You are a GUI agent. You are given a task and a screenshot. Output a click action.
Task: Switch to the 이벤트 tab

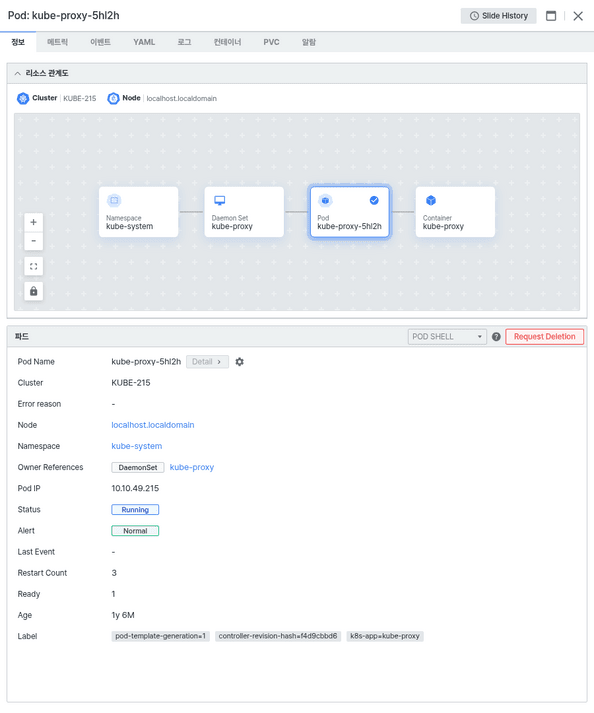[100, 42]
